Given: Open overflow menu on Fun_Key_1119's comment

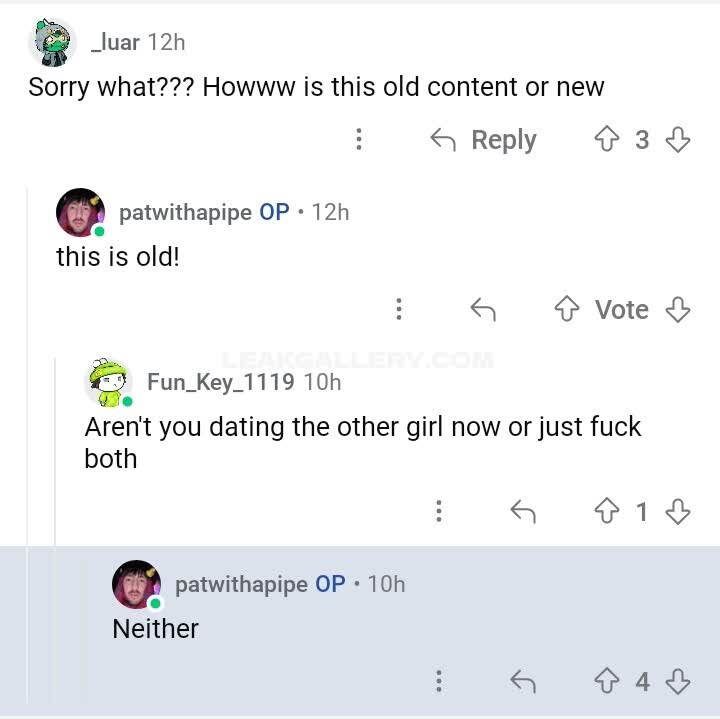Looking at the screenshot, I should (439, 512).
